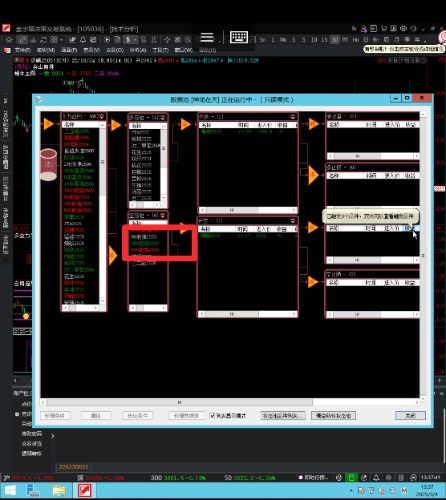The height and width of the screenshot is (500, 446).
Task: Click the 关闭 button in the stock pool dialog
Action: pyautogui.click(x=410, y=415)
